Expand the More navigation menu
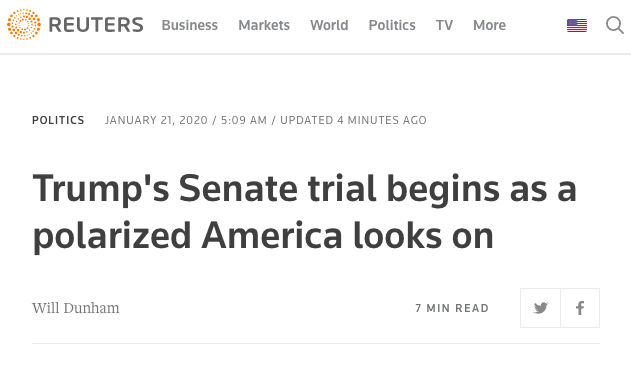This screenshot has height=367, width=631. (x=489, y=25)
